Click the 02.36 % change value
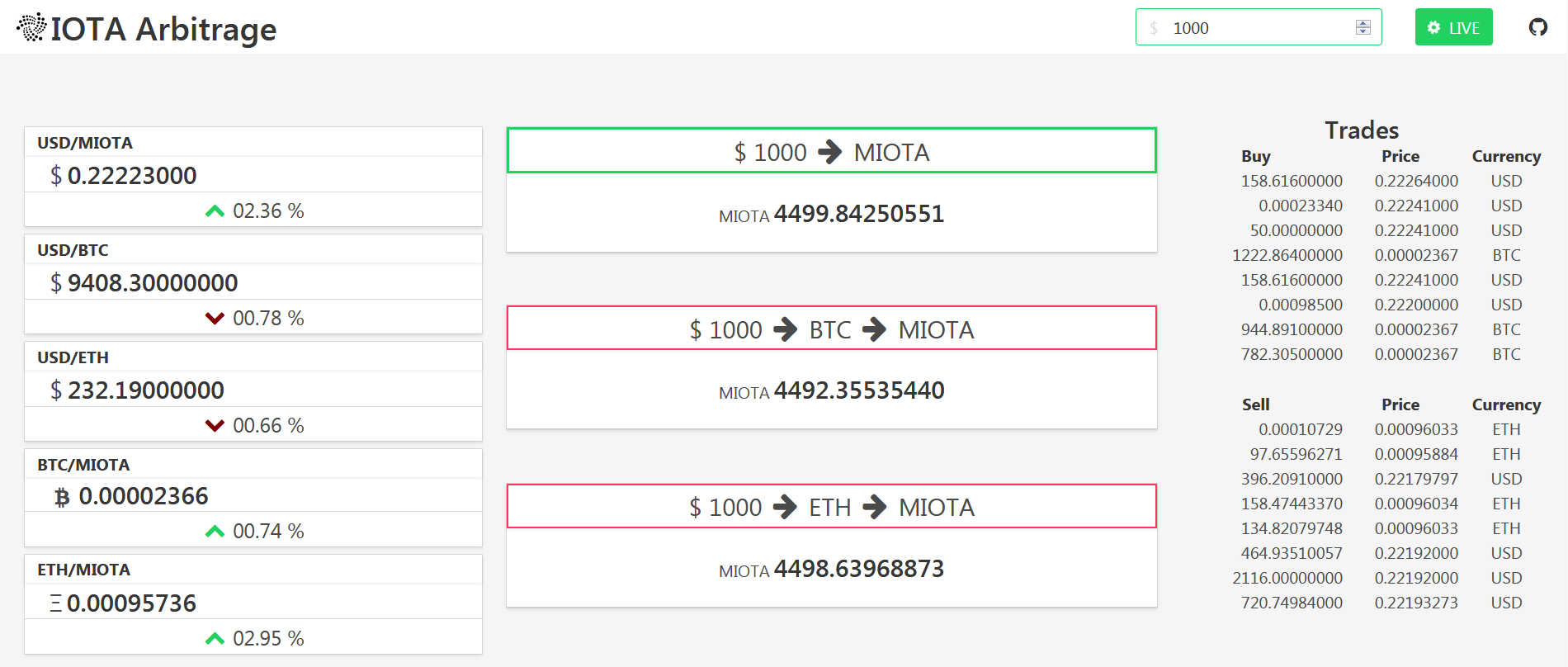This screenshot has height=667, width=1568. click(x=268, y=211)
